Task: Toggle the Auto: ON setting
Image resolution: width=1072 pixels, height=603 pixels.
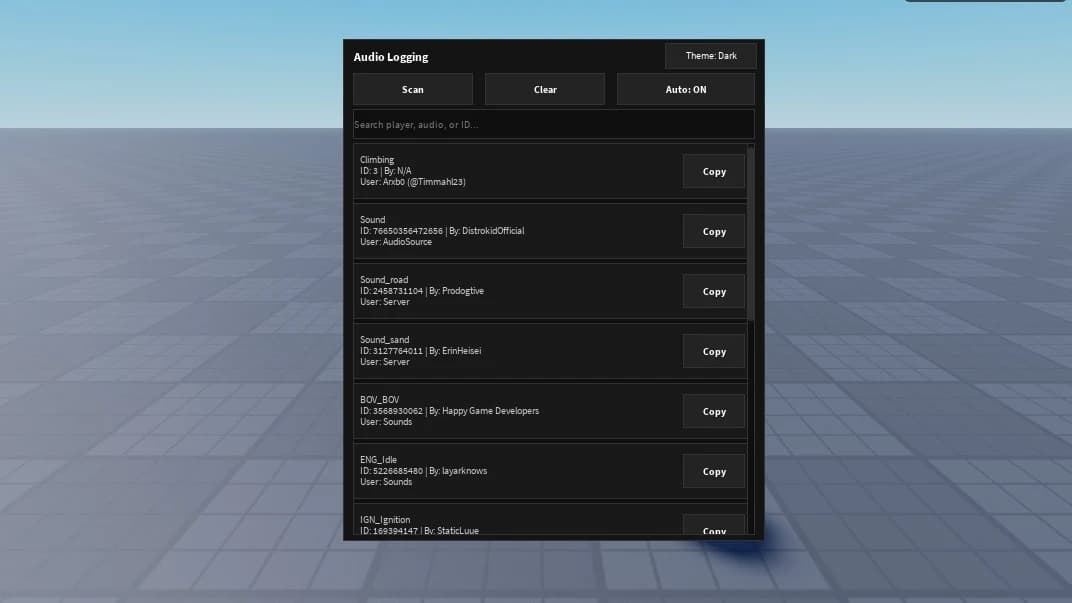Action: click(x=686, y=90)
